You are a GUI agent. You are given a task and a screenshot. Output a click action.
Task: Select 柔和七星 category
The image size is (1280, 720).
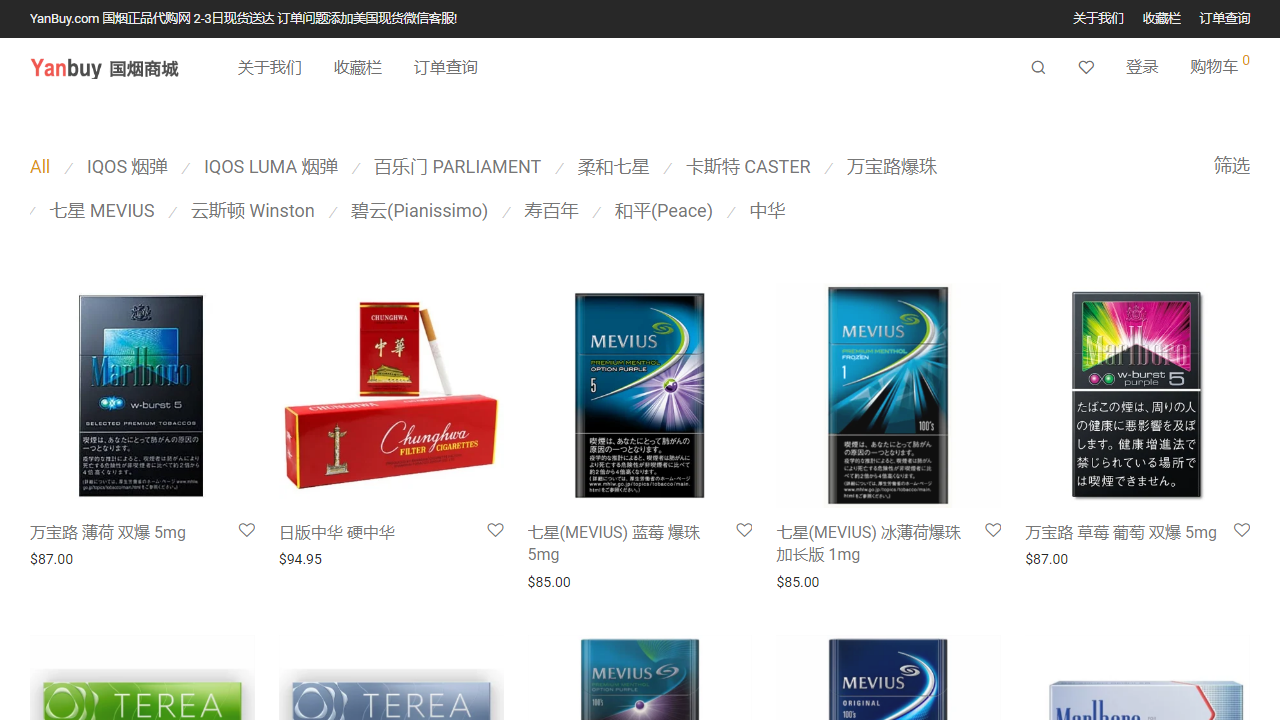(613, 167)
